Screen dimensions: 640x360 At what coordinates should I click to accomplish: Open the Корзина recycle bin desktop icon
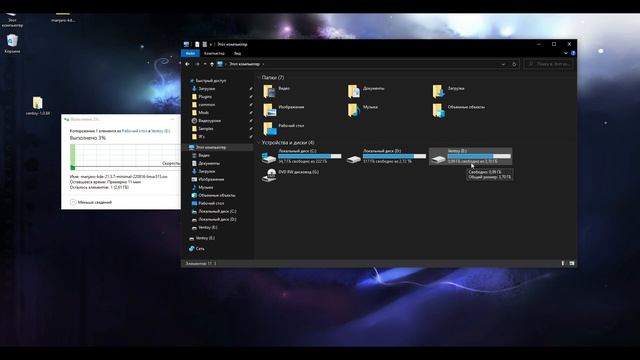(12, 44)
